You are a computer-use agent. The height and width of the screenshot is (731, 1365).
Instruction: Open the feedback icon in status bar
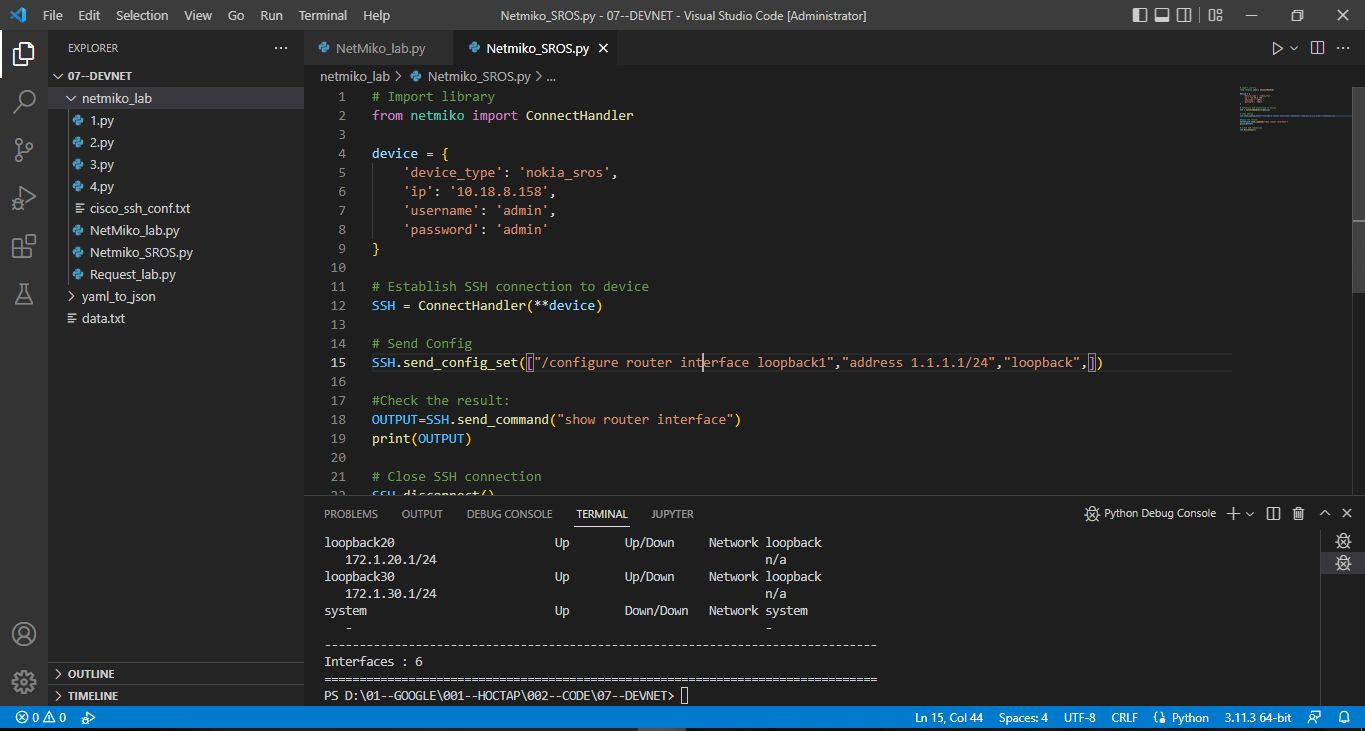pos(1316,718)
